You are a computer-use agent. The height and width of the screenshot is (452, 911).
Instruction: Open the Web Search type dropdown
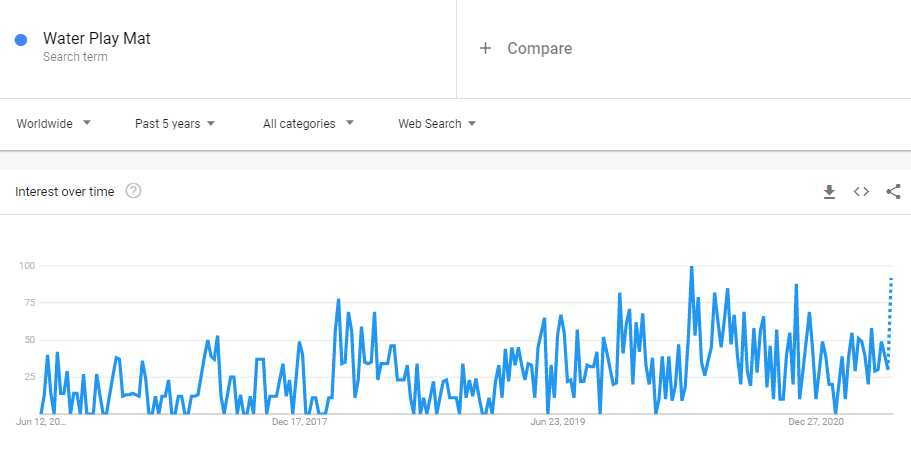tap(437, 124)
